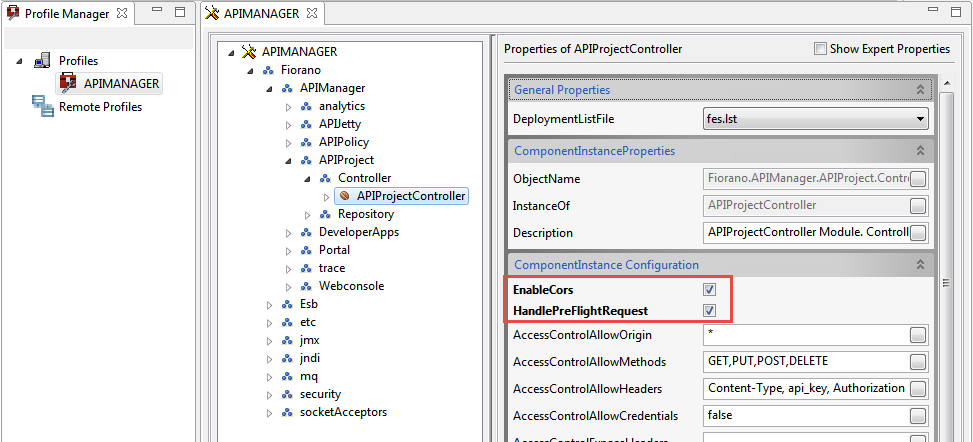973x442 pixels.
Task: Select APIMANAGER profile icon in Profile Manager
Action: click(68, 83)
